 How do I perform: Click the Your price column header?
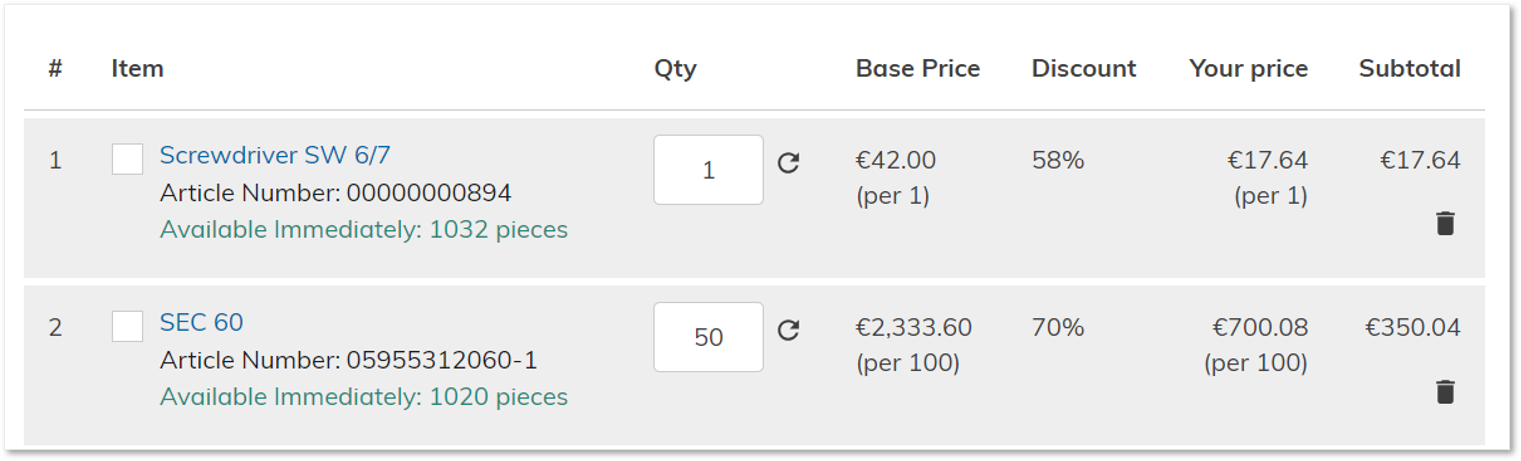coord(1248,69)
